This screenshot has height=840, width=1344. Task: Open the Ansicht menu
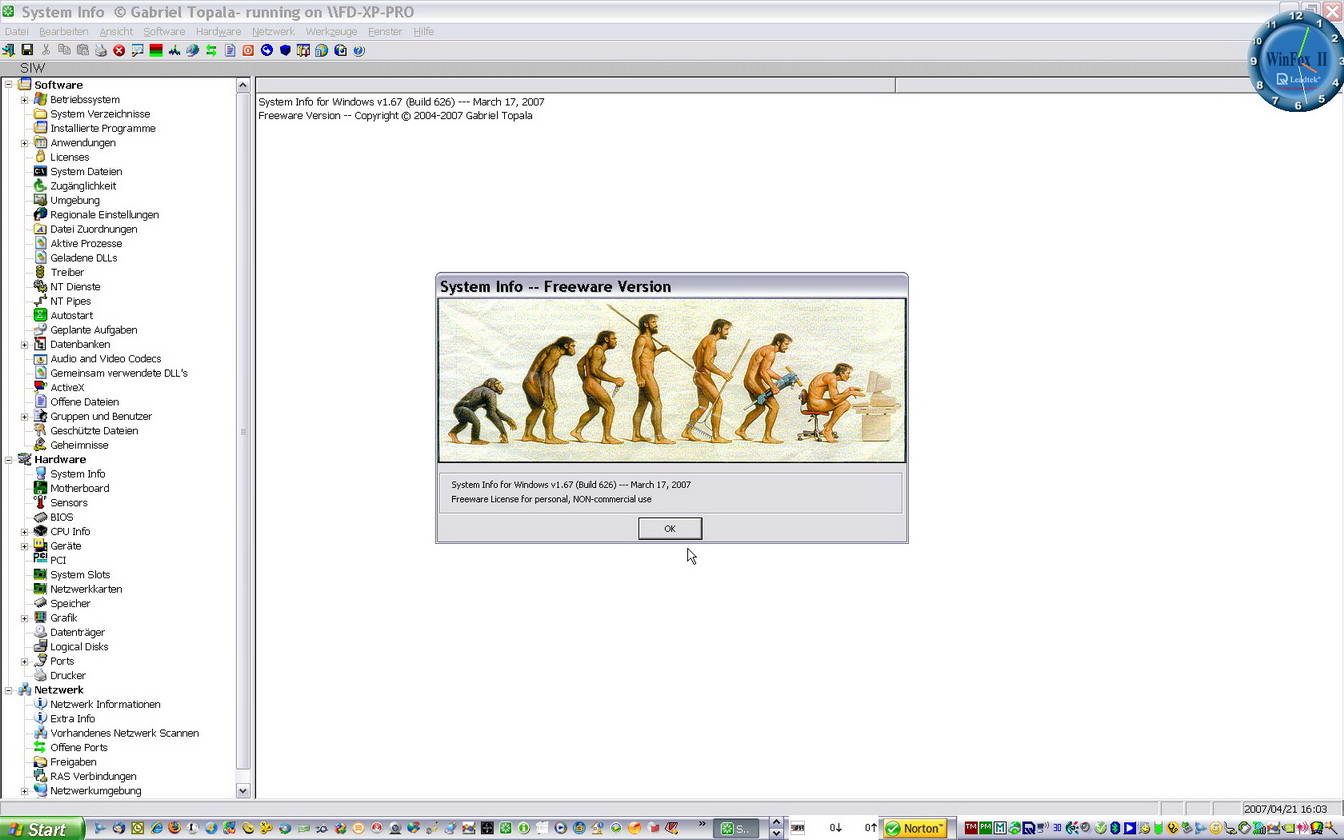(x=116, y=32)
